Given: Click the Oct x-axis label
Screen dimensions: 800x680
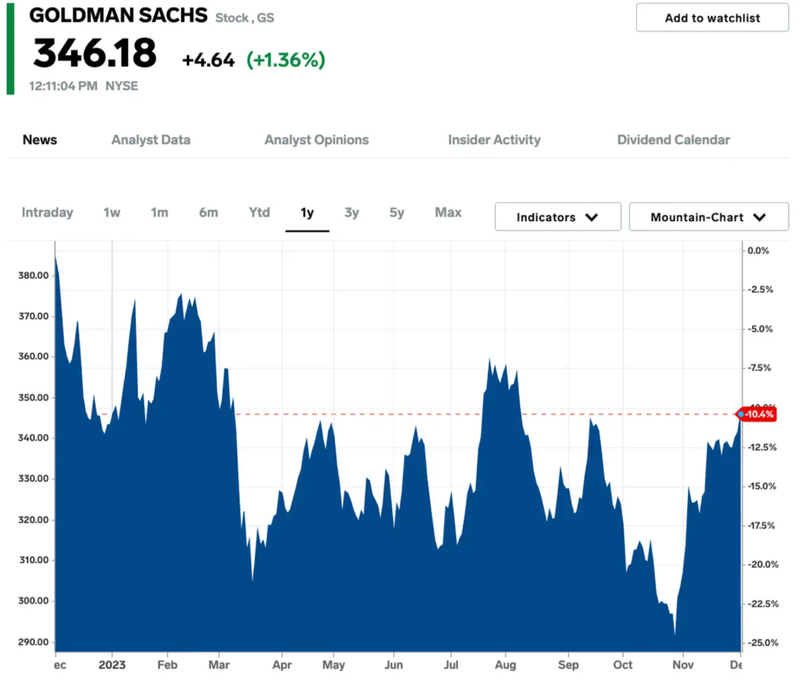Looking at the screenshot, I should point(622,665).
